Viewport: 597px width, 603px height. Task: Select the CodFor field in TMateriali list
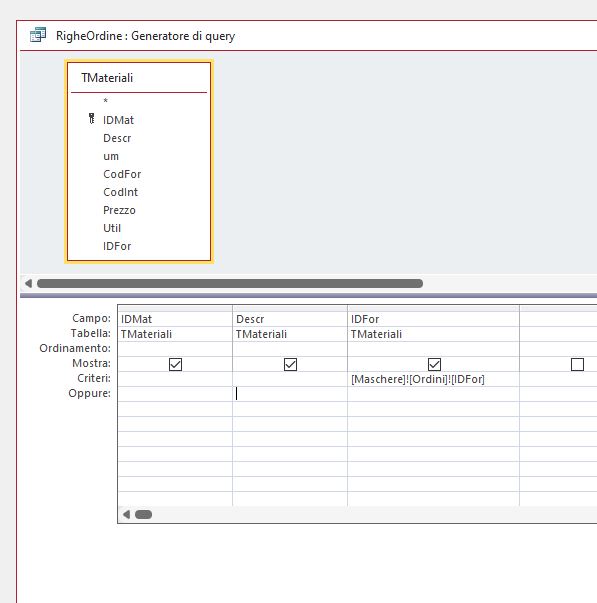[x=122, y=174]
